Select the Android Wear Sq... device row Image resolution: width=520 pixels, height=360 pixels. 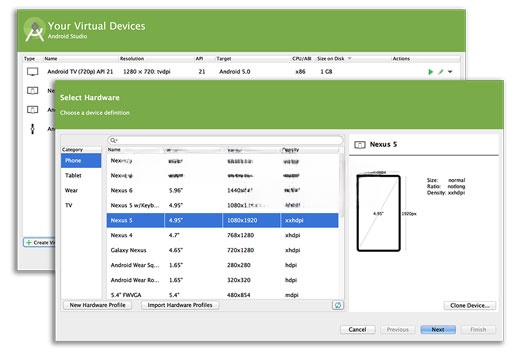pyautogui.click(x=222, y=265)
